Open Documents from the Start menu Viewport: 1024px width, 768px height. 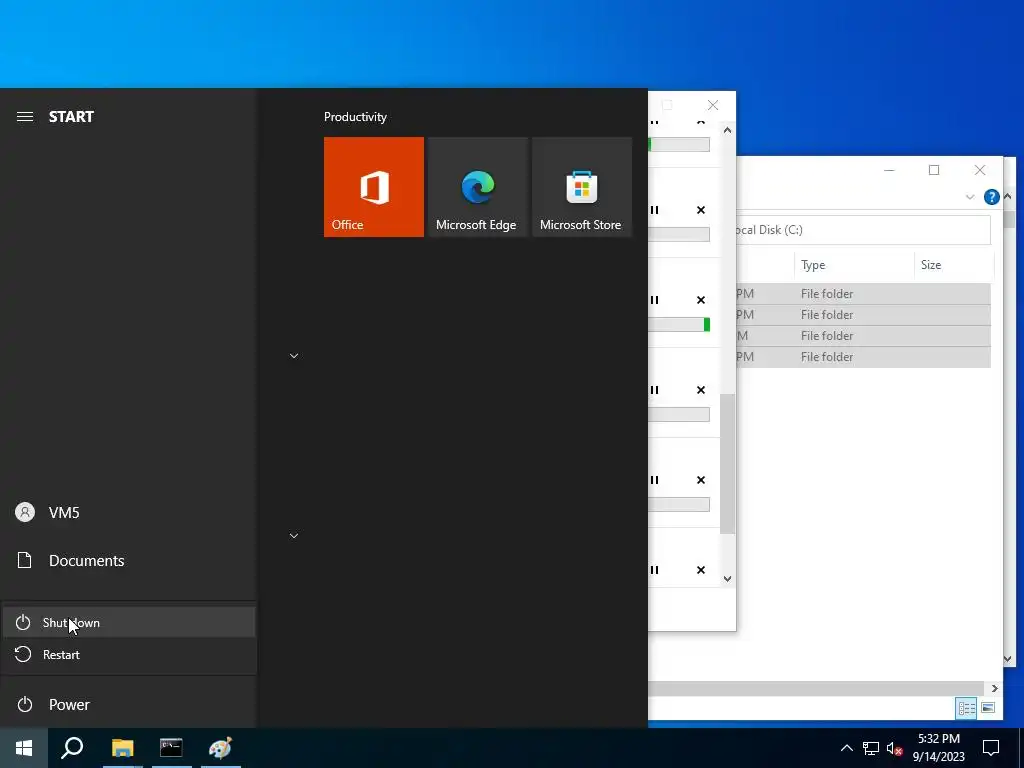tap(129, 560)
